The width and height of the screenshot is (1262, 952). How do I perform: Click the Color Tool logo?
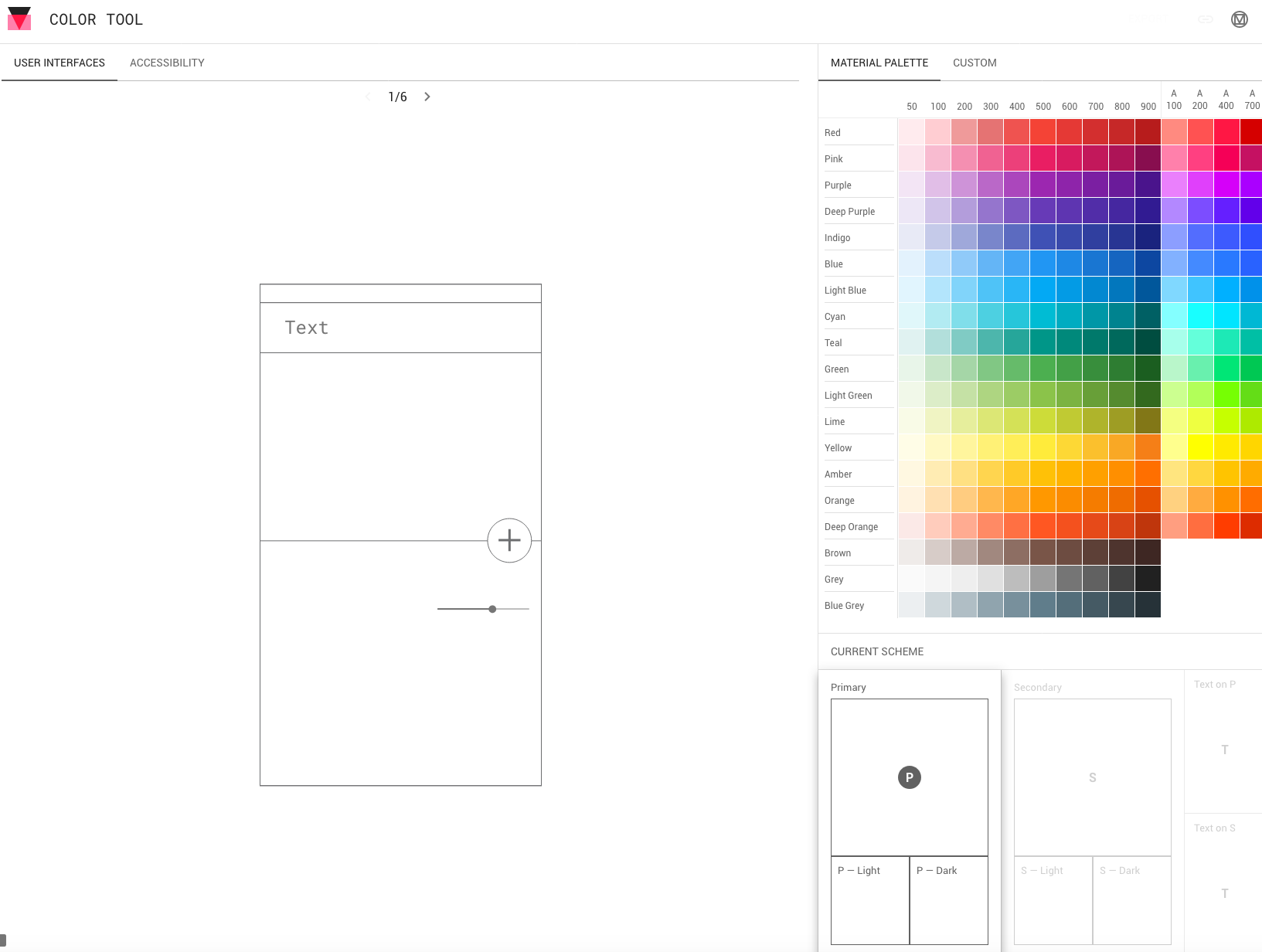[x=19, y=19]
